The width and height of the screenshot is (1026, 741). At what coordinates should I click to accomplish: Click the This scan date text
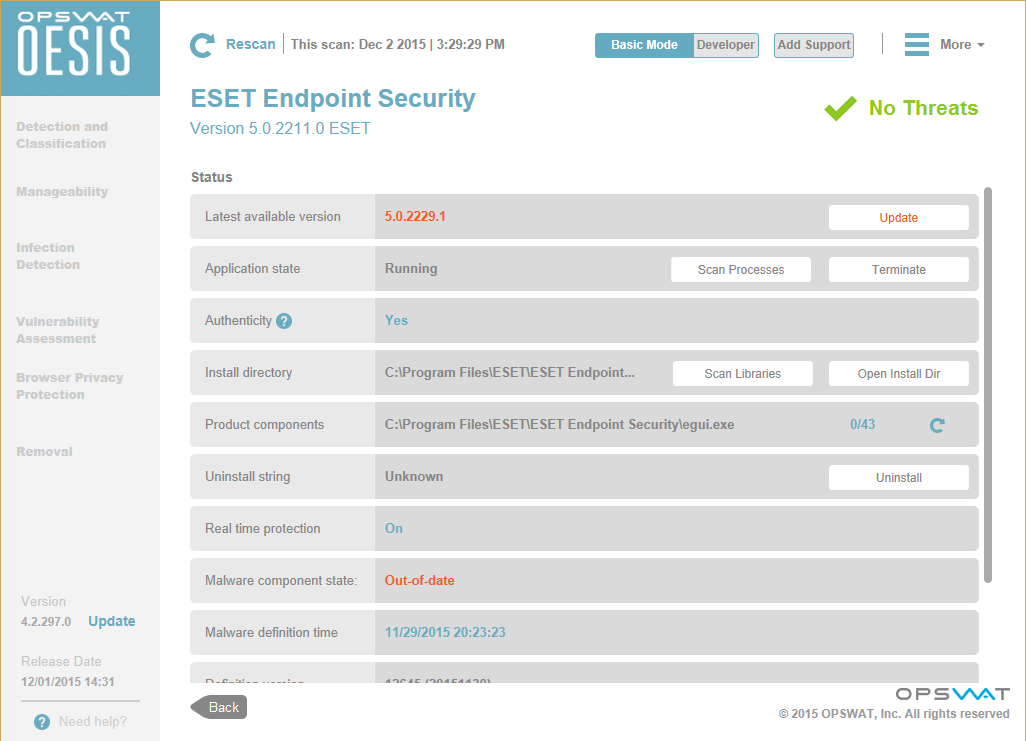[398, 45]
